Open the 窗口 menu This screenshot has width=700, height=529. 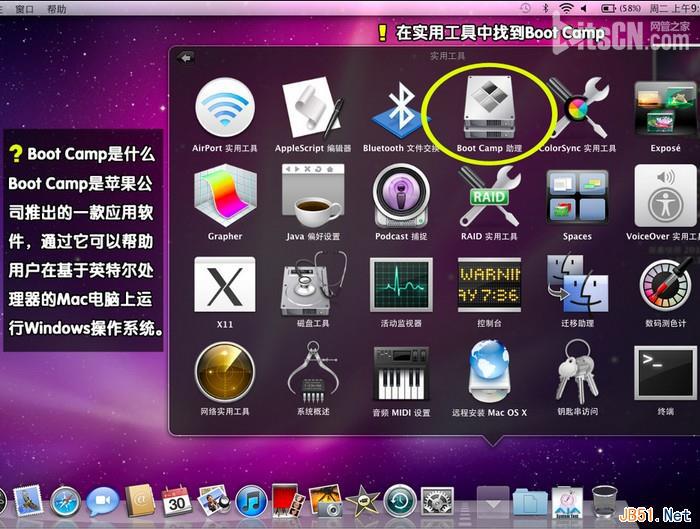tap(24, 8)
